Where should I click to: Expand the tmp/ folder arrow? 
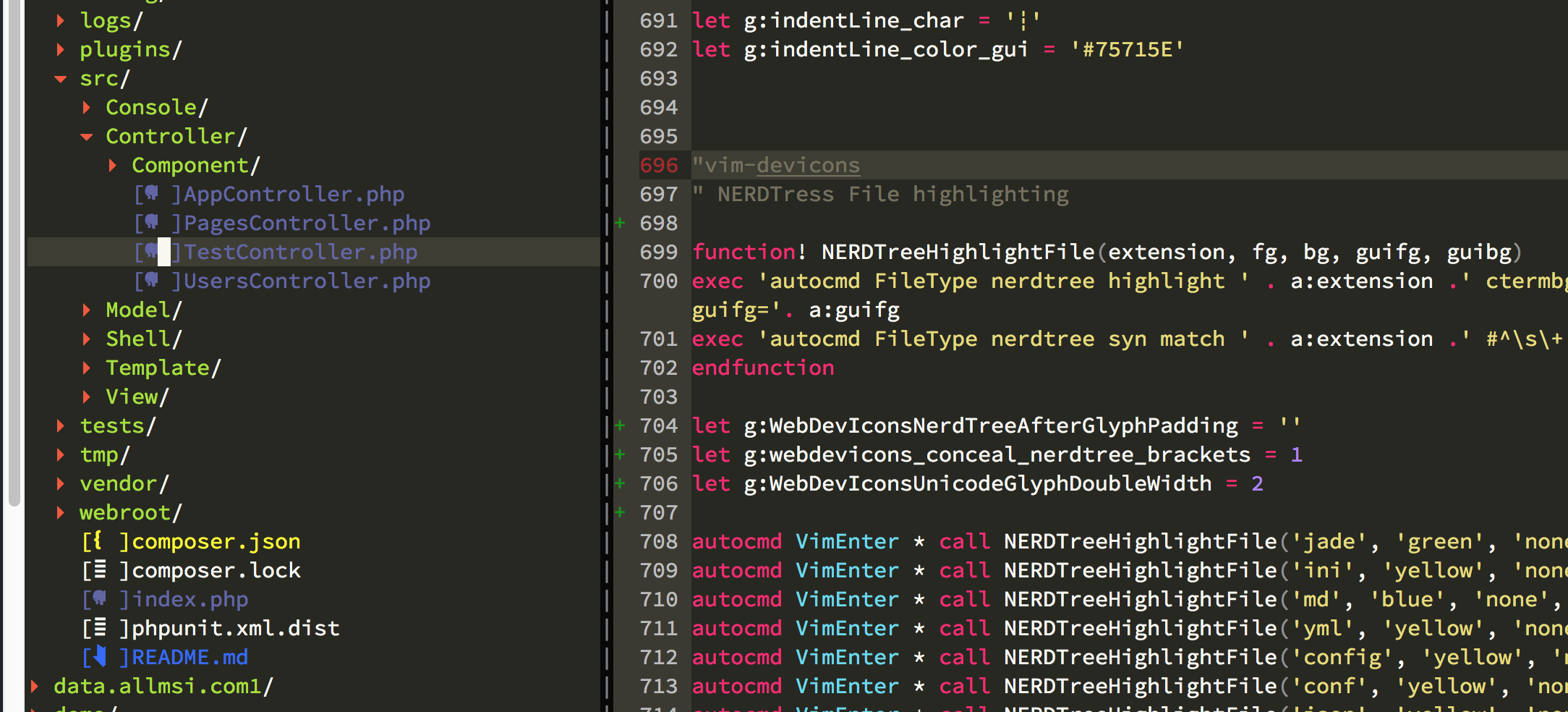[x=61, y=454]
